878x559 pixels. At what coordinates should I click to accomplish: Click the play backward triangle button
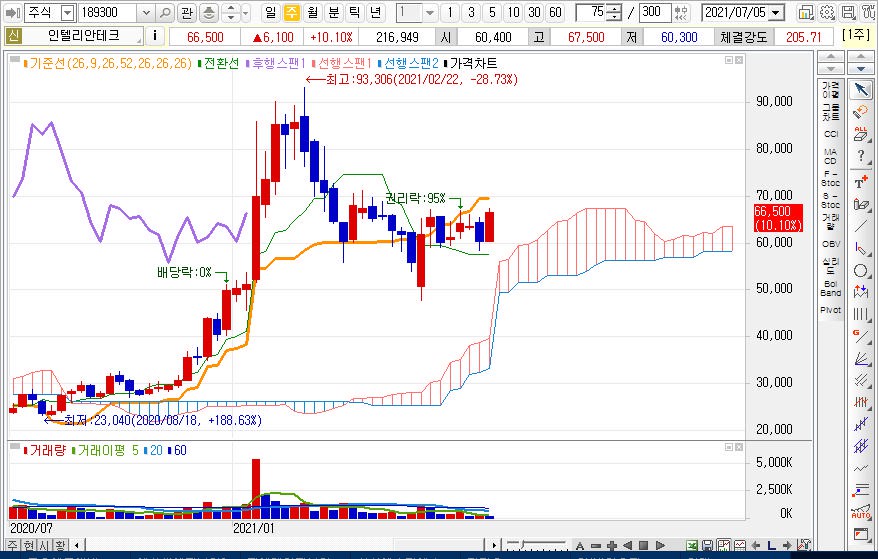(628, 545)
